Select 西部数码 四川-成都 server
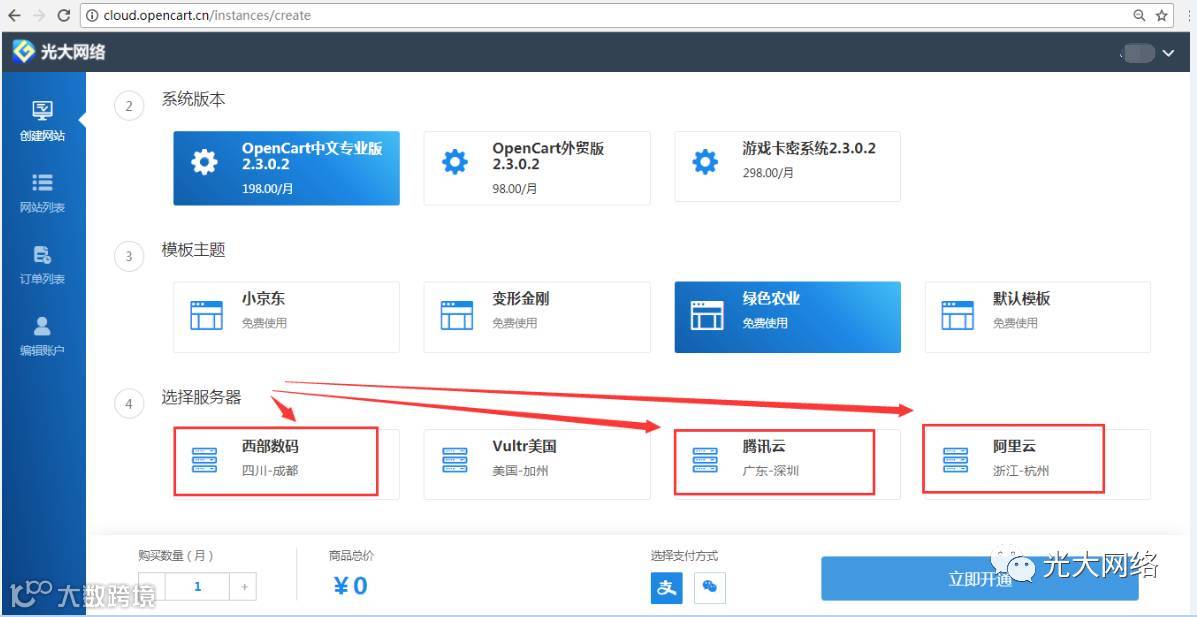The width and height of the screenshot is (1197, 617). pos(286,464)
